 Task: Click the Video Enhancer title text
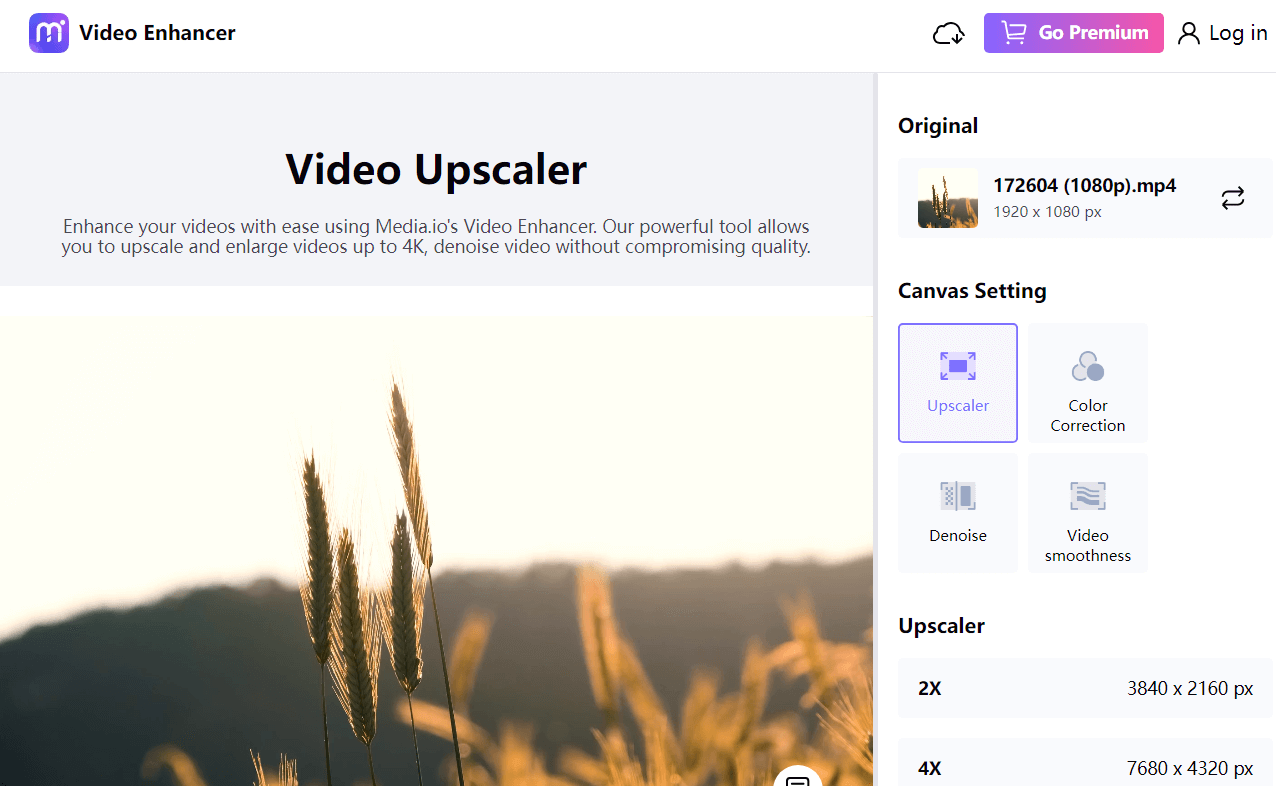click(157, 33)
